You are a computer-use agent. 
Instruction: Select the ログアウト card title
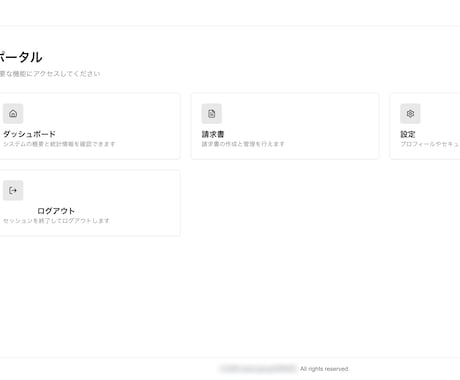(x=56, y=211)
